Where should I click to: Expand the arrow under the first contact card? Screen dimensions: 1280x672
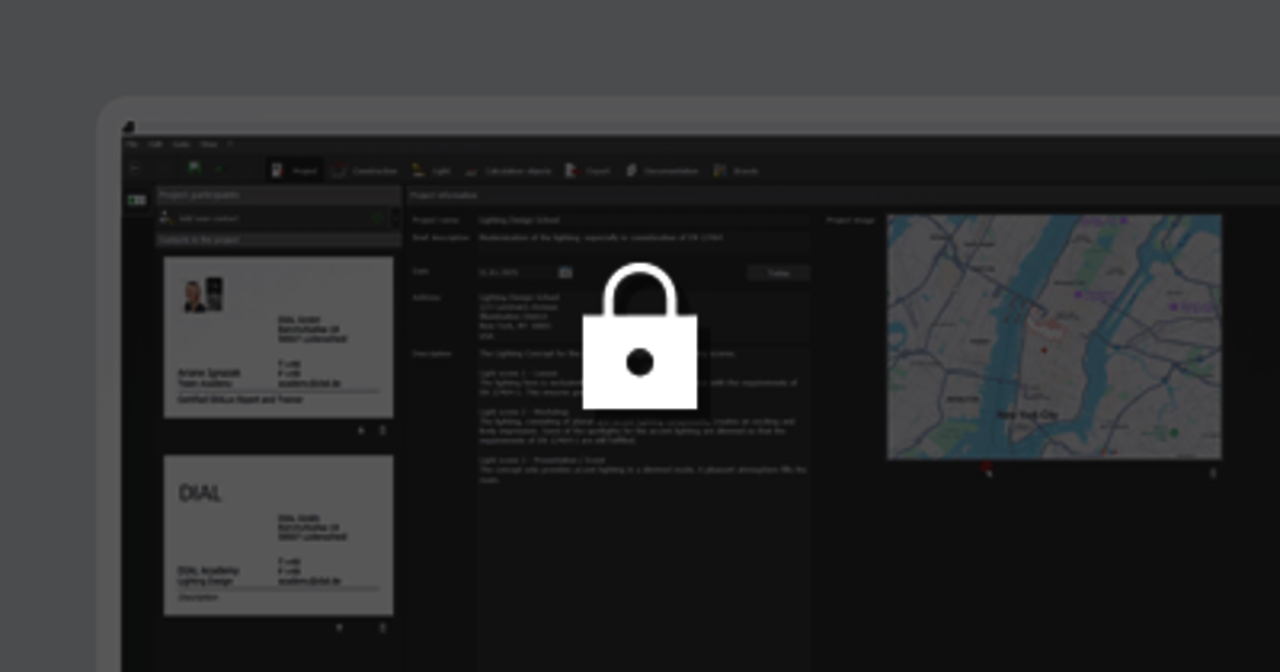[361, 430]
